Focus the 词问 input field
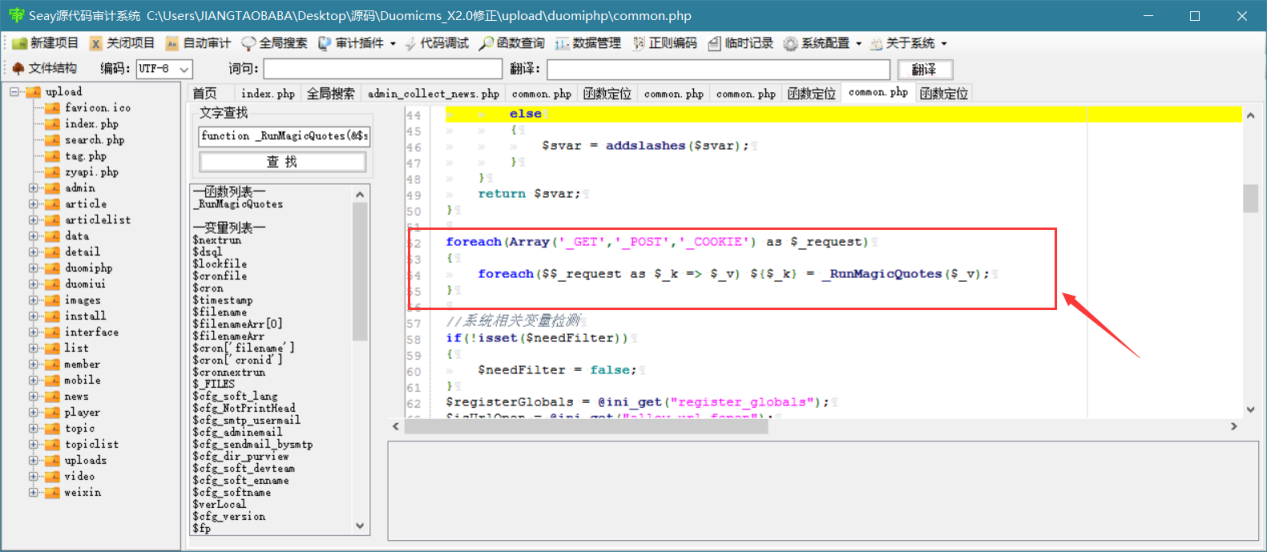 click(383, 69)
